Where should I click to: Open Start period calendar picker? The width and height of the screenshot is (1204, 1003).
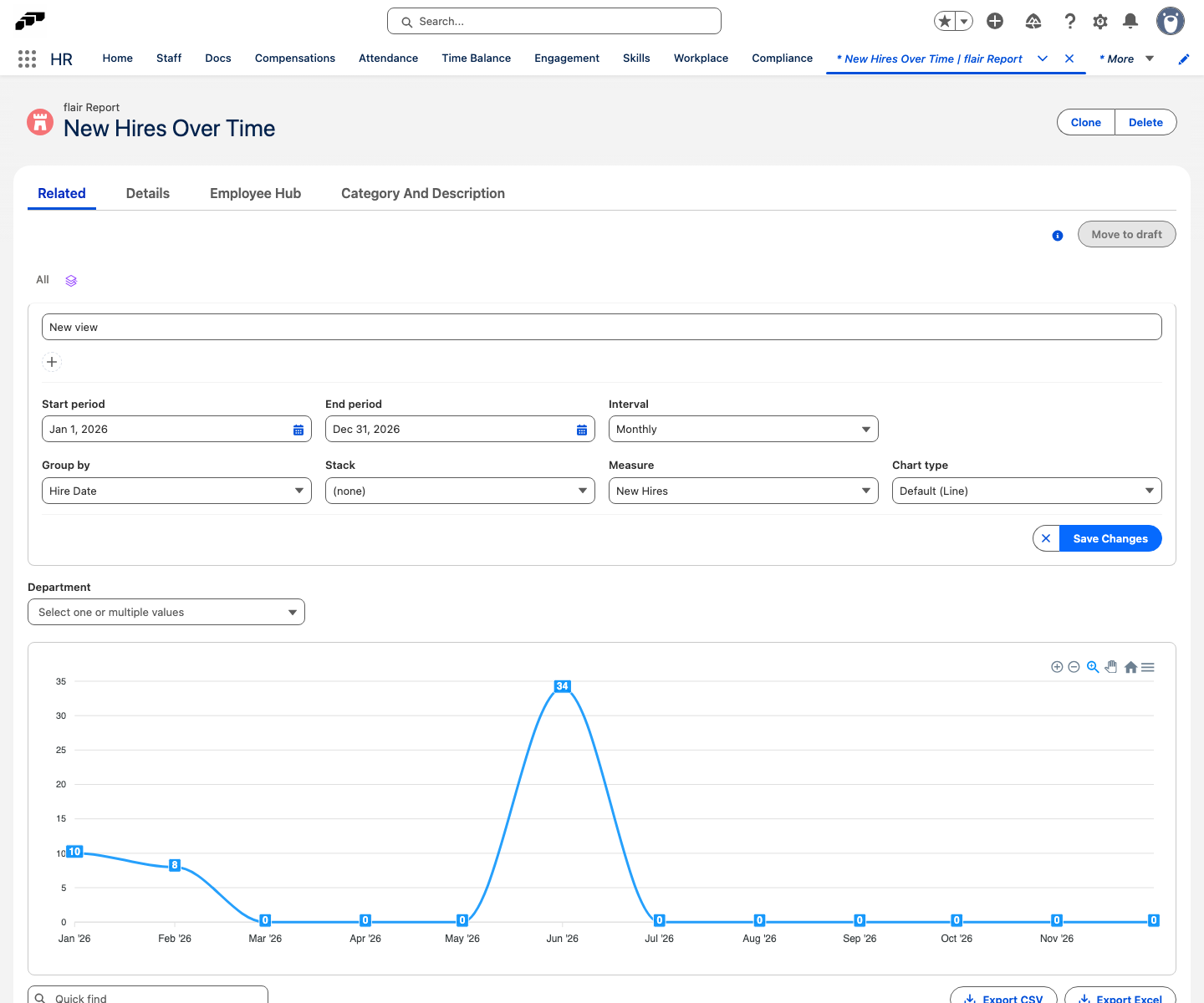tap(298, 430)
